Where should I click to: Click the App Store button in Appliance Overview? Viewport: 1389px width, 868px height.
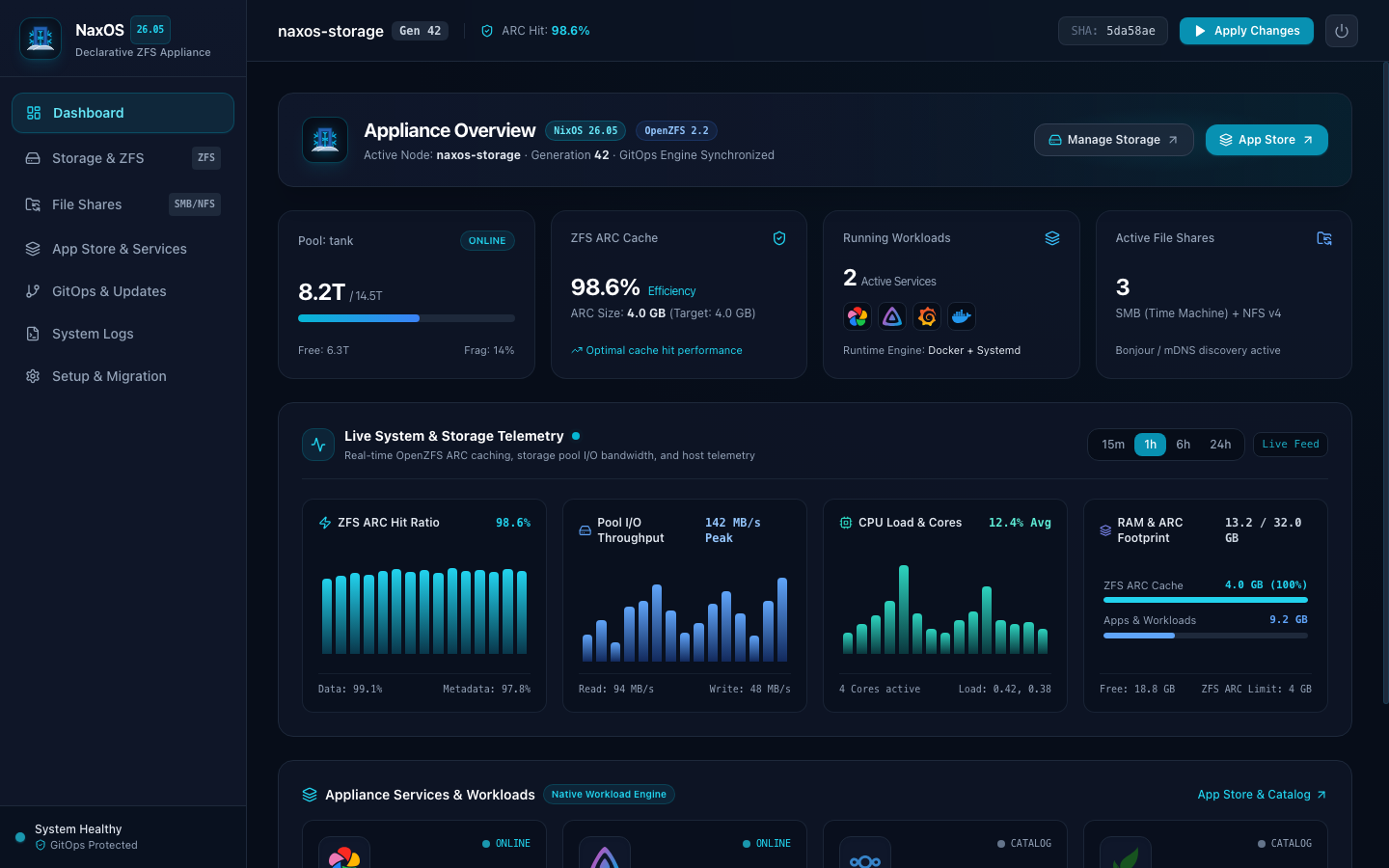click(1266, 140)
